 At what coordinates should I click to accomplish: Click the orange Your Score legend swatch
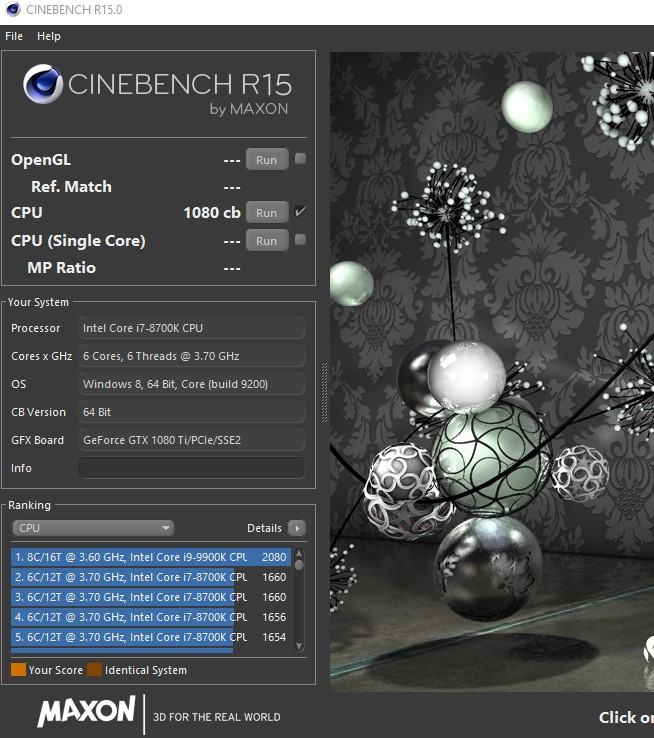pos(18,669)
